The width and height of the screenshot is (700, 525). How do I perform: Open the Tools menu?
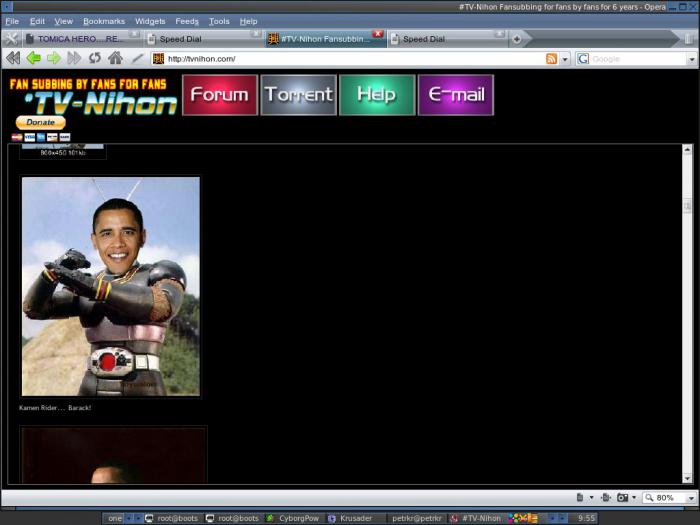219,21
